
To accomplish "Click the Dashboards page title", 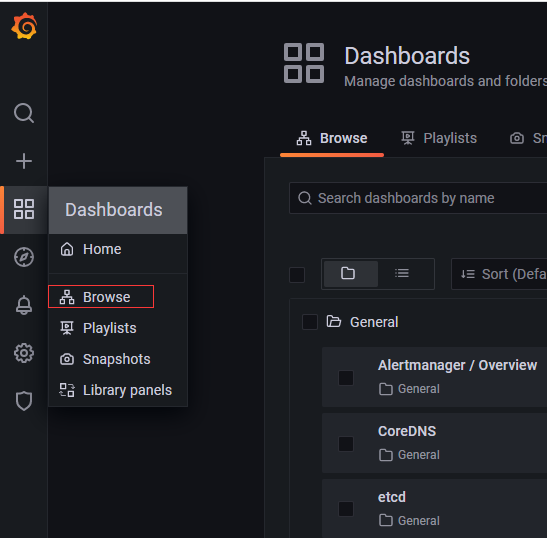I will (407, 56).
